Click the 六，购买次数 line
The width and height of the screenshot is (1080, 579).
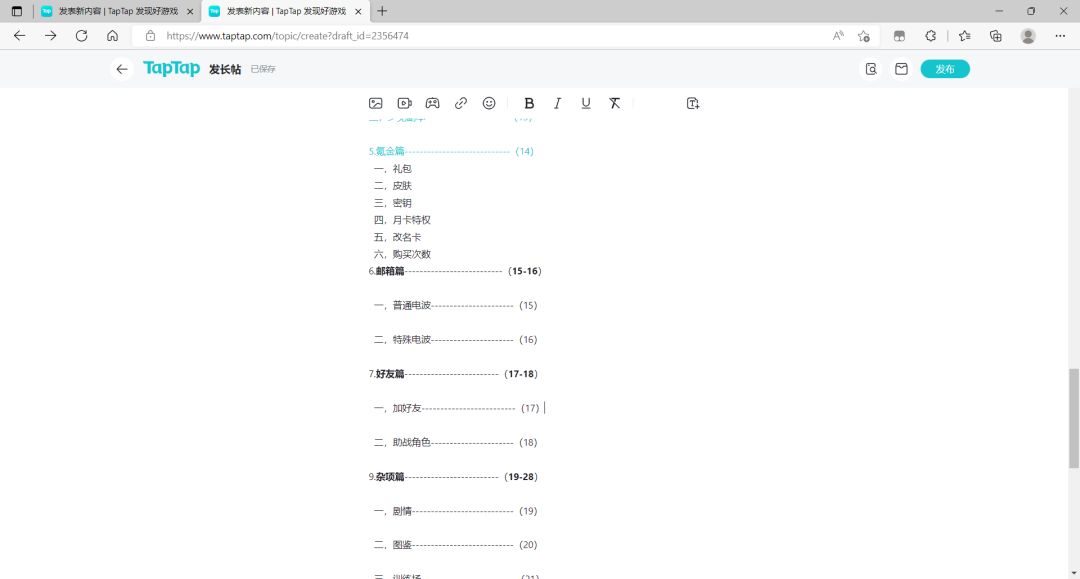pos(402,254)
